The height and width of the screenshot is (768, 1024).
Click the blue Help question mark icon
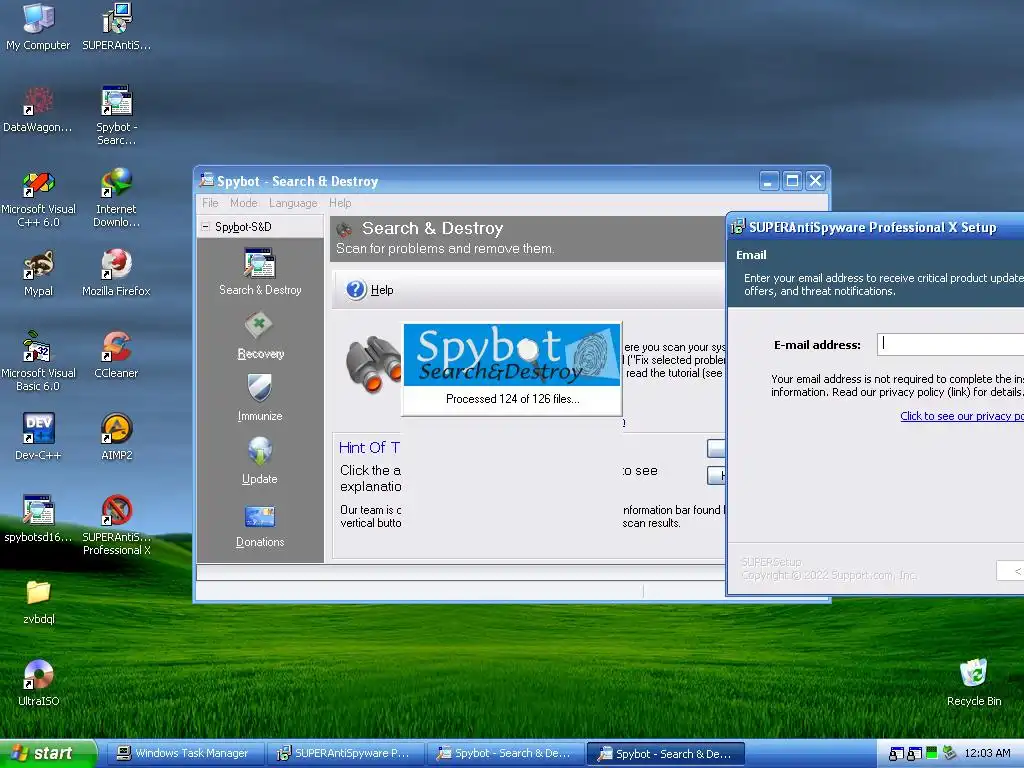point(356,289)
